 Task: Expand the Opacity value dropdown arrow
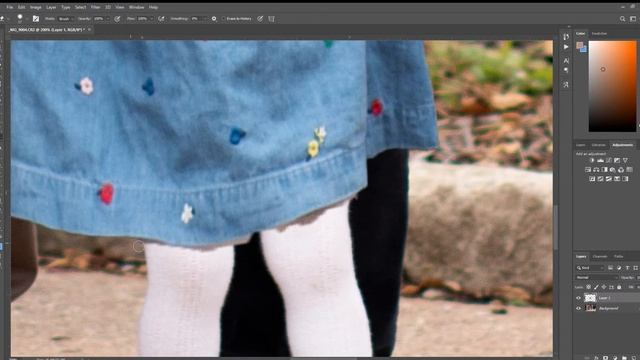click(108, 19)
